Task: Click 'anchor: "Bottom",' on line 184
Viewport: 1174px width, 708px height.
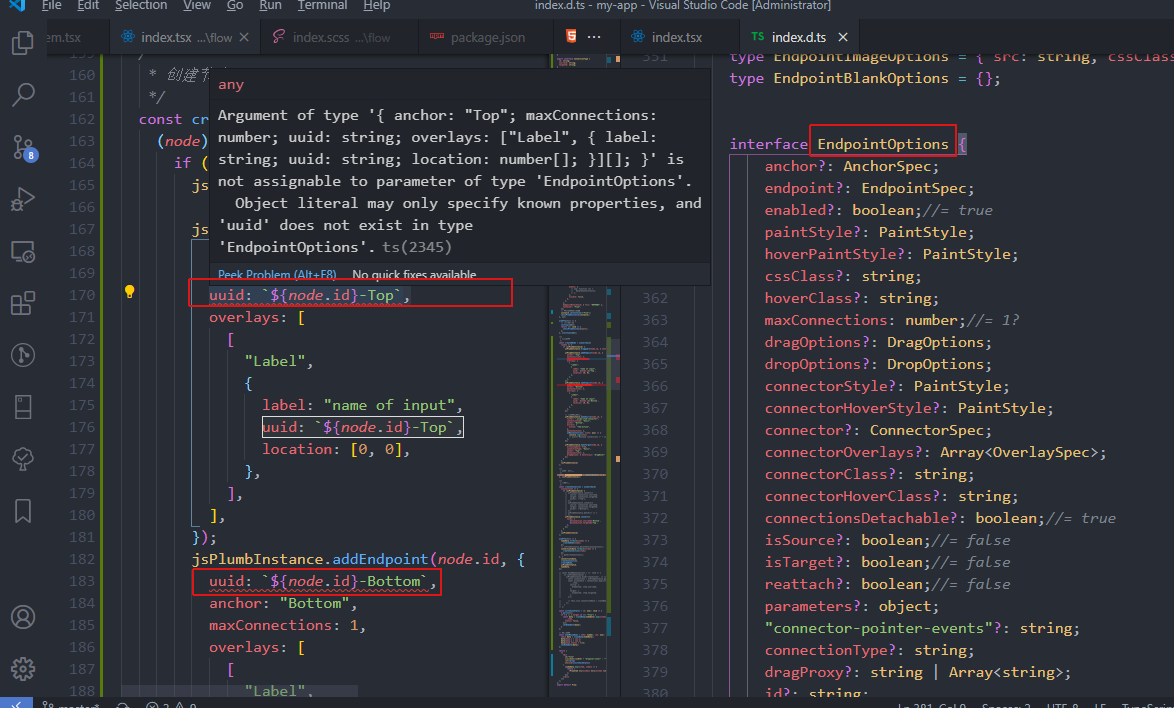Action: pyautogui.click(x=283, y=603)
